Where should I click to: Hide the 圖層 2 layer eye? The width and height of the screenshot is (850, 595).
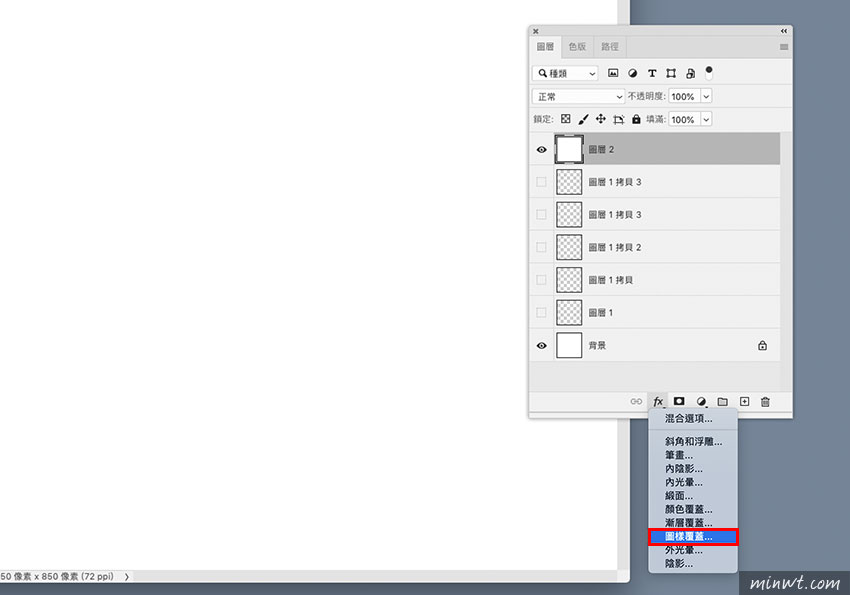tap(542, 150)
